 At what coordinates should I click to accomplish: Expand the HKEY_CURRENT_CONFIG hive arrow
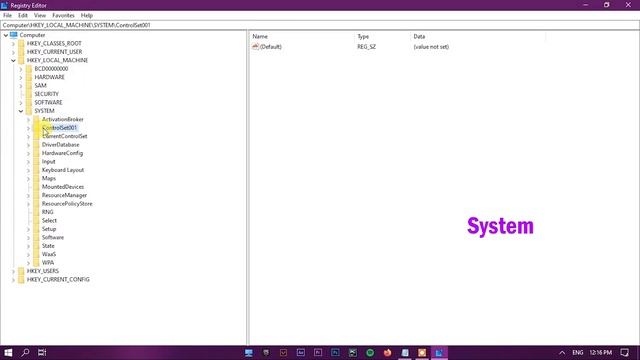[x=13, y=280]
